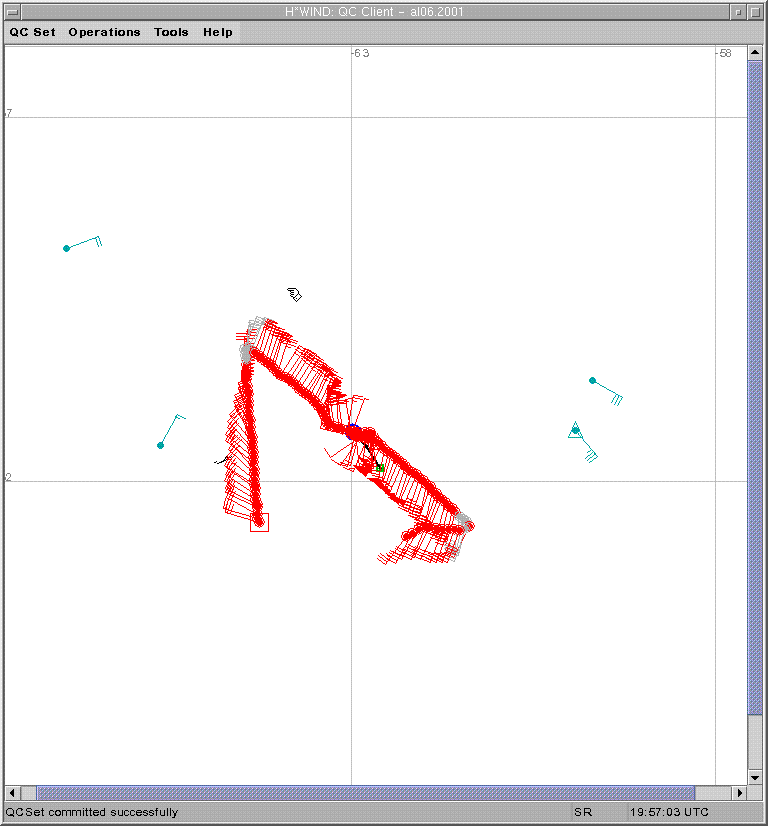Open the Tools menu
The height and width of the screenshot is (826, 768).
(171, 32)
